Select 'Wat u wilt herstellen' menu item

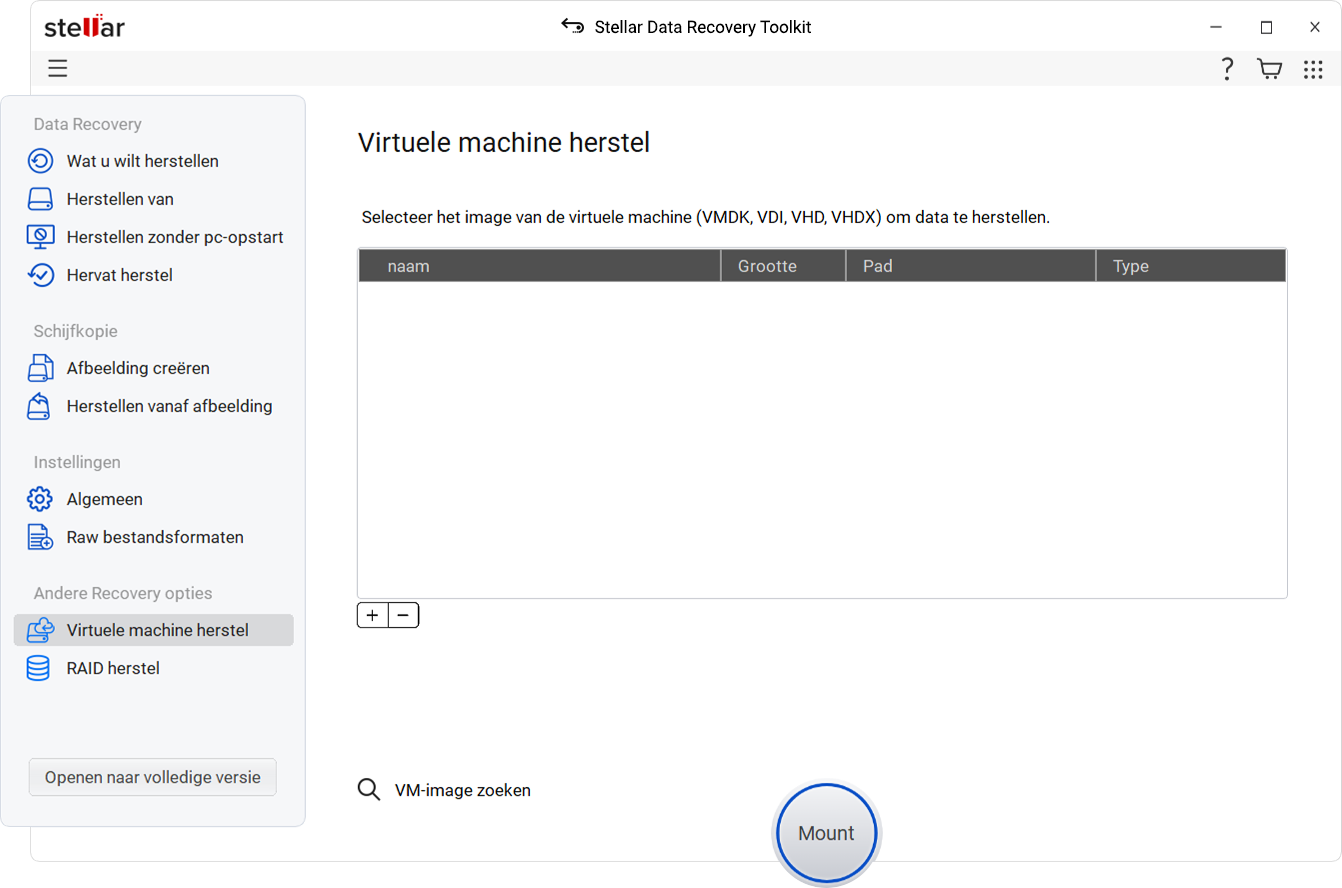(143, 161)
